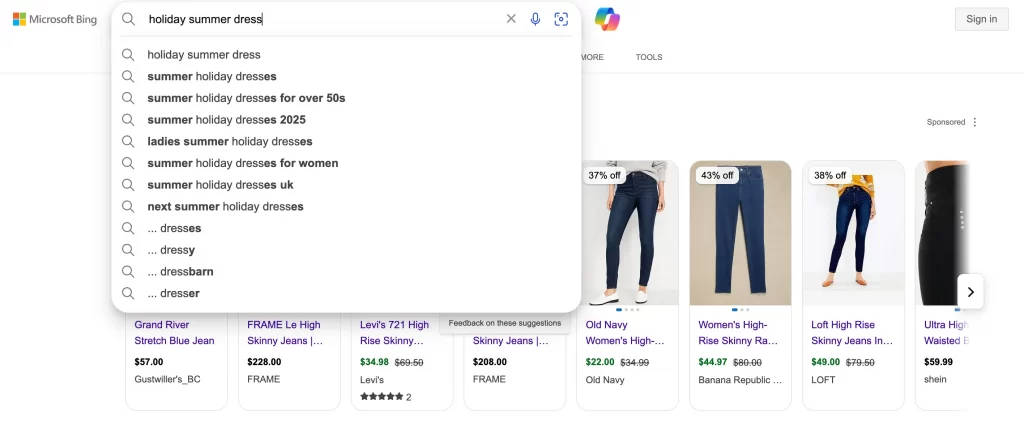The height and width of the screenshot is (428, 1024).
Task: Click the LOFT seller name
Action: (823, 380)
